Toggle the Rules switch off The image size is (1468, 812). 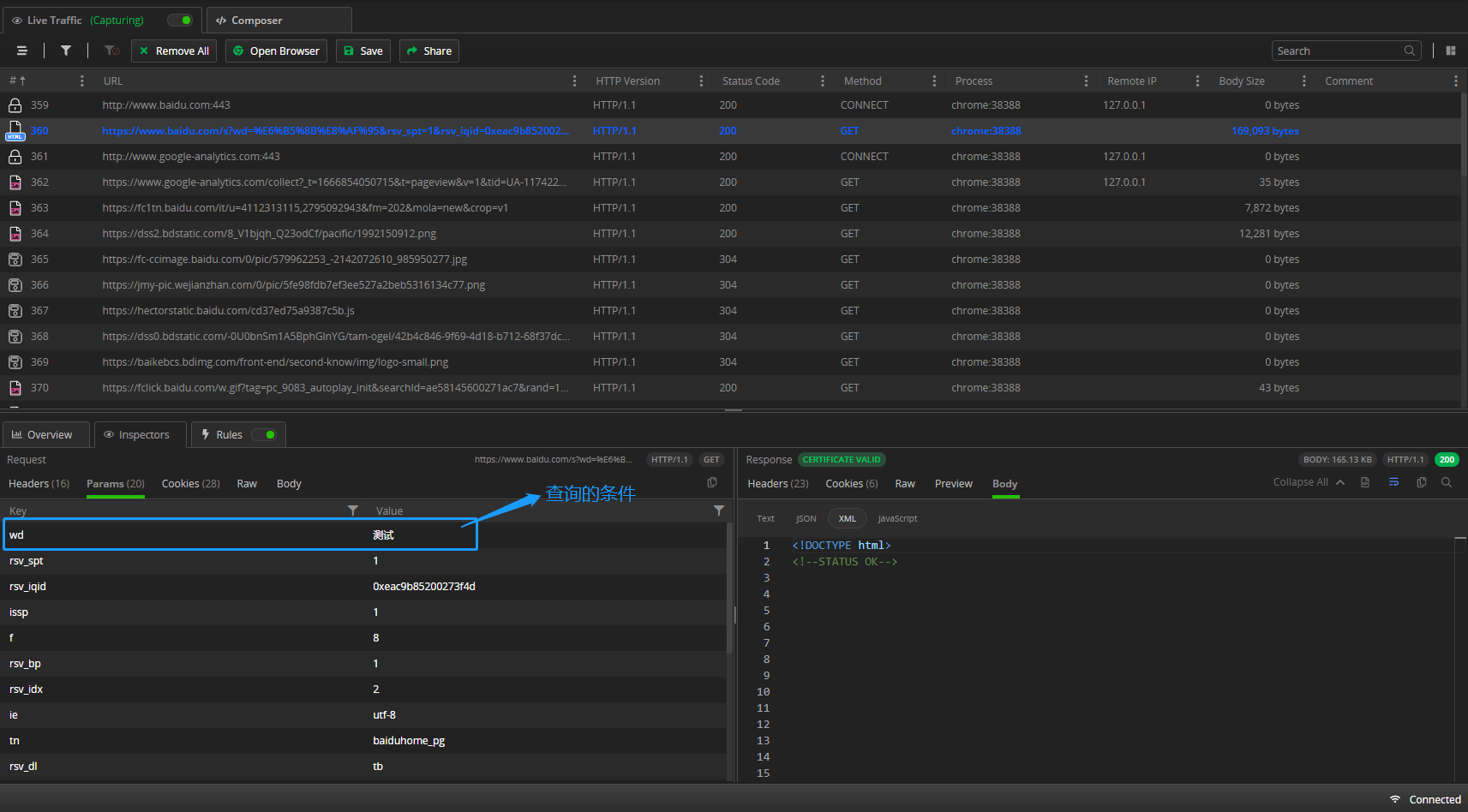264,435
